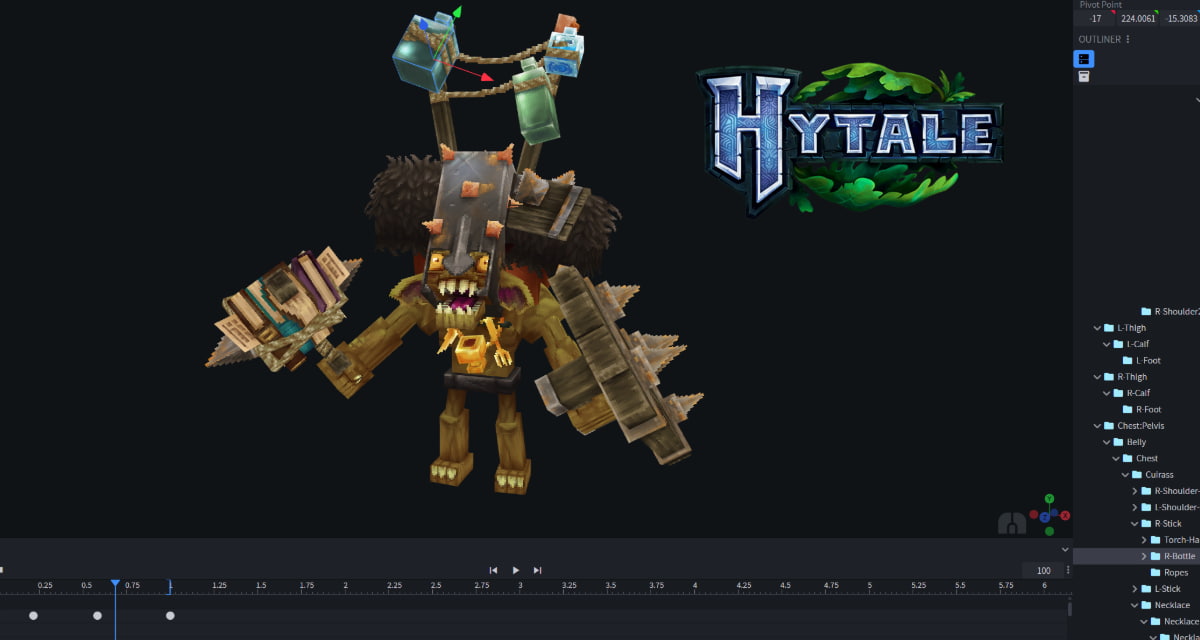Collapse the Belly group
Screen dimensions: 1200x640
click(x=1106, y=442)
